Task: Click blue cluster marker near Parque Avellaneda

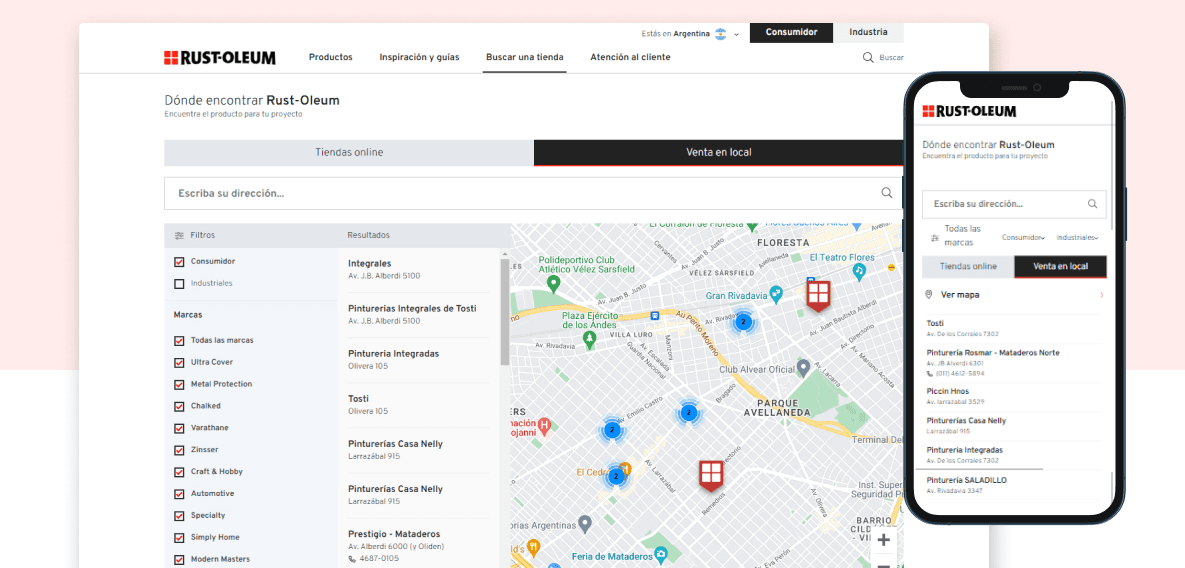Action: 688,413
